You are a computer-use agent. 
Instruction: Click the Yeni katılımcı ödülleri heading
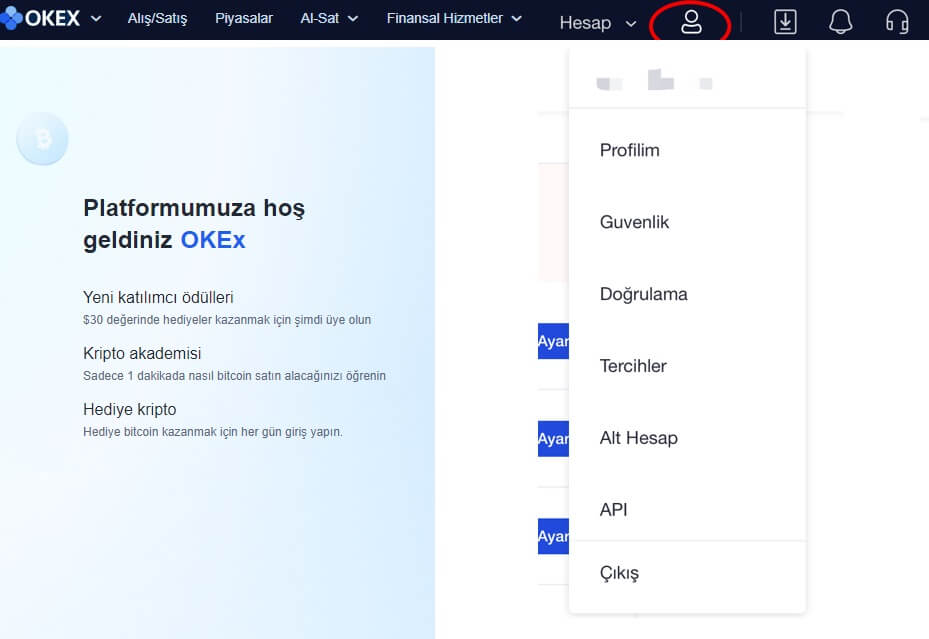coord(158,297)
